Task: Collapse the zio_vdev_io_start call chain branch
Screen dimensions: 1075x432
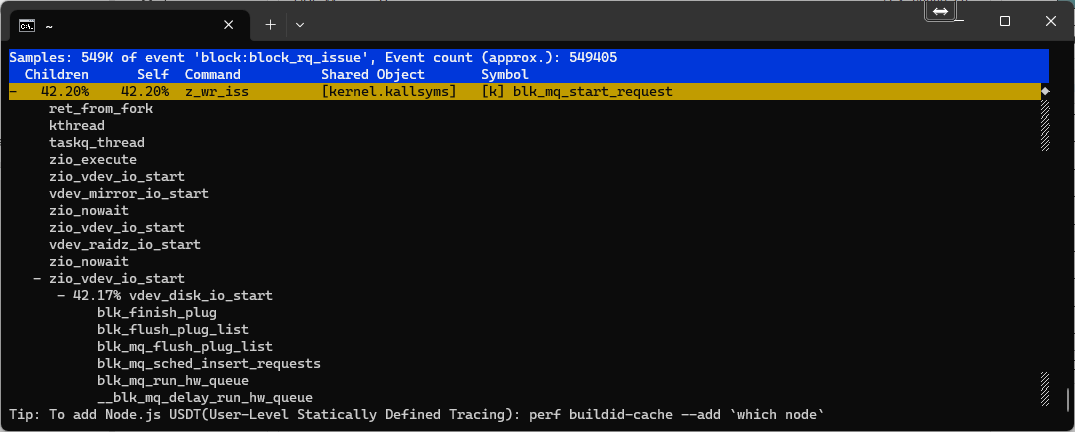Action: click(x=37, y=279)
